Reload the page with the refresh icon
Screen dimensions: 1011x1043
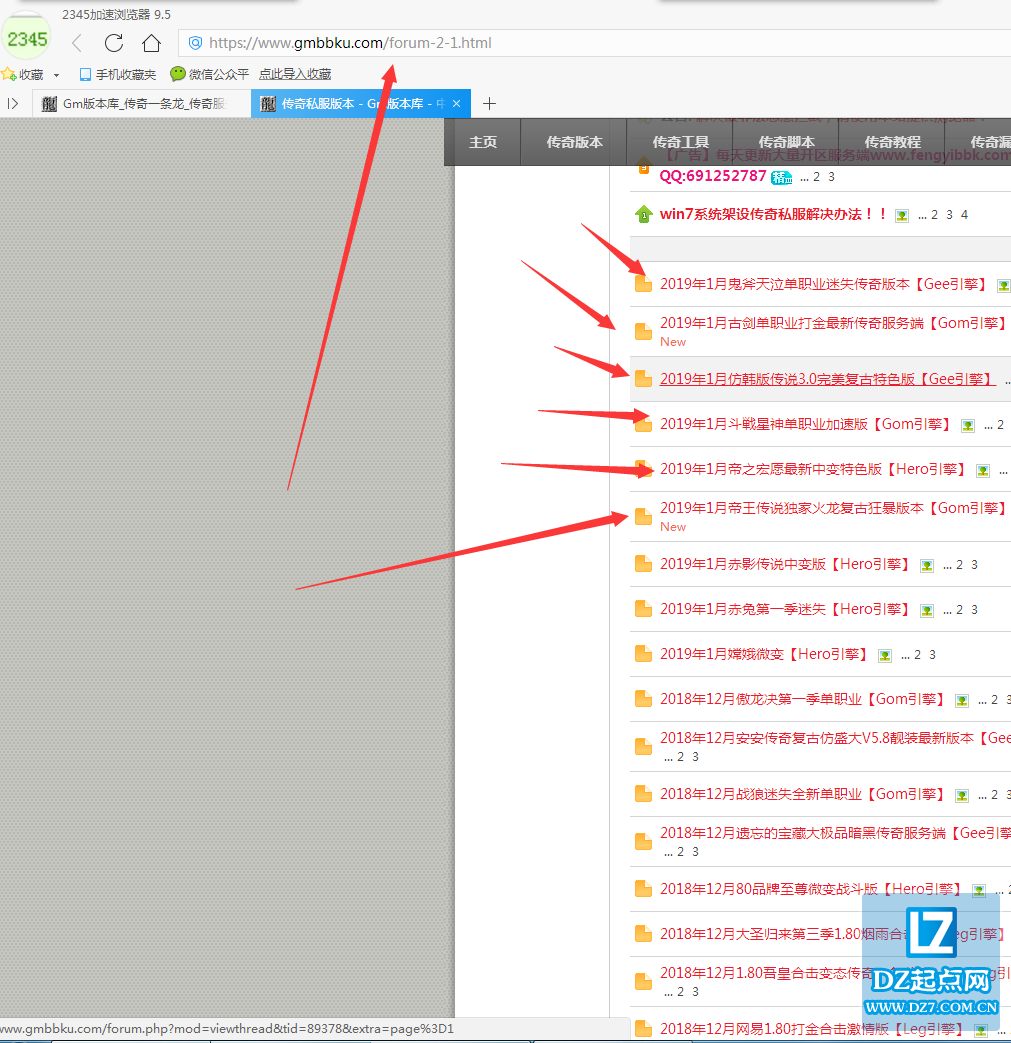pyautogui.click(x=114, y=43)
